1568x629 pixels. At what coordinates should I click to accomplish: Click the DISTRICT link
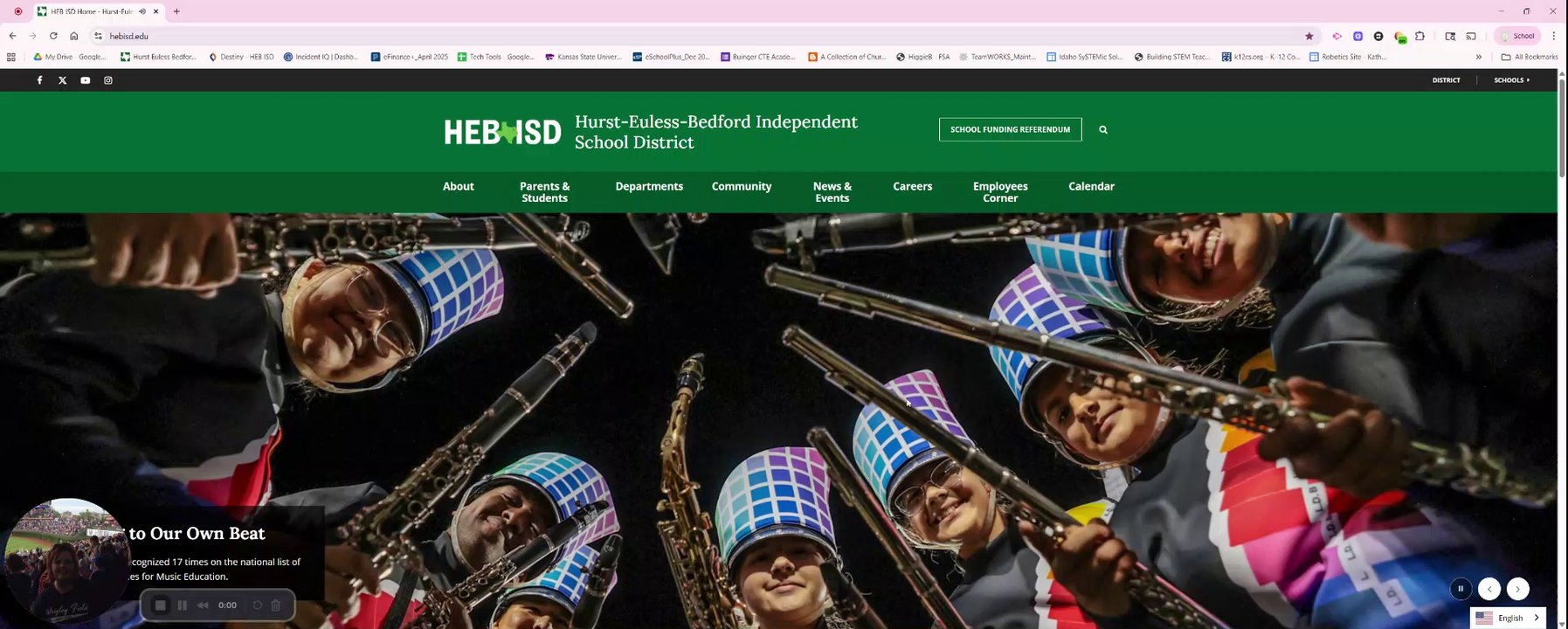tap(1446, 80)
